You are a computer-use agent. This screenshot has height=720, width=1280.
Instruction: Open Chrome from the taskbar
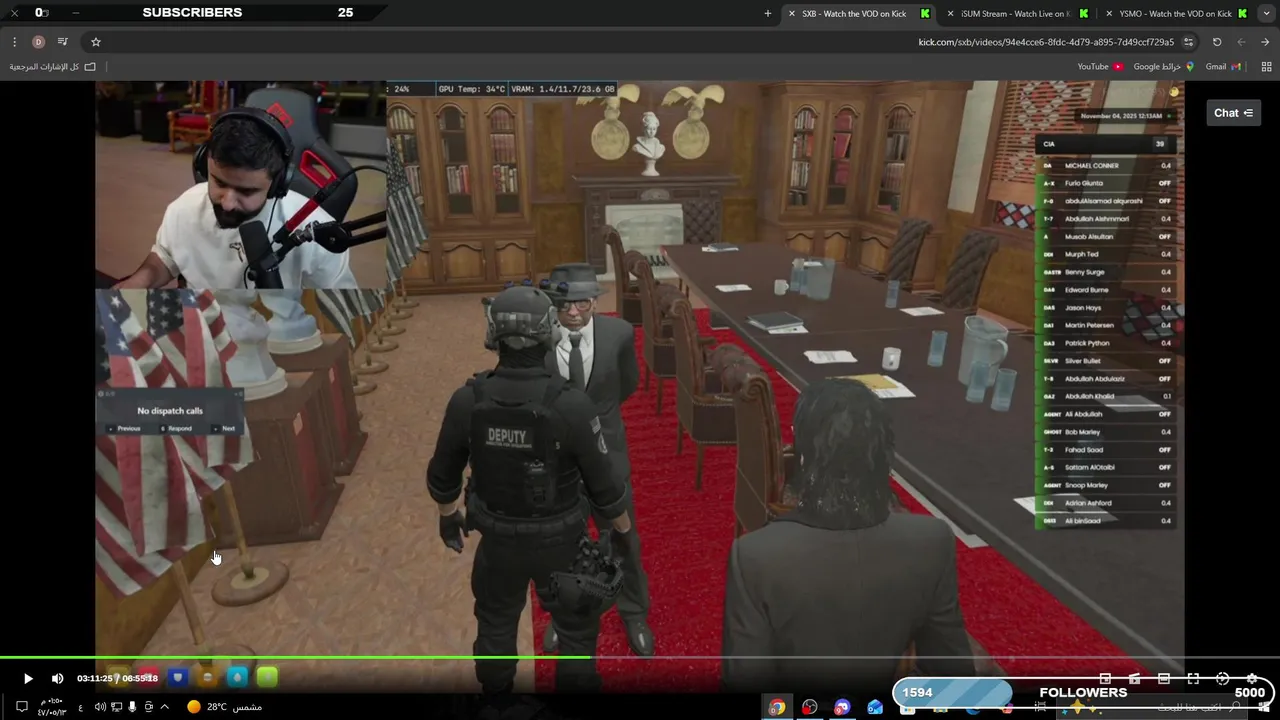777,707
